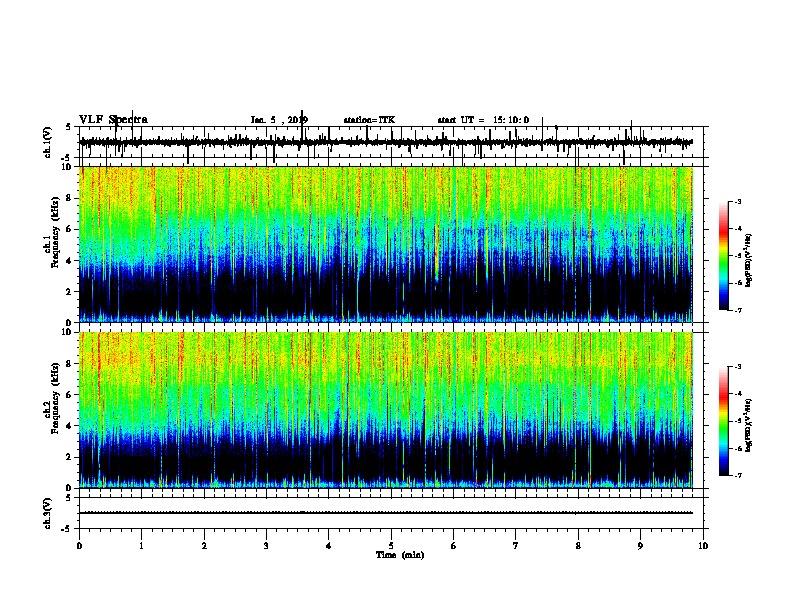Click the ch.1 color bar's "-3" label
This screenshot has height=612, width=792.
click(x=737, y=201)
